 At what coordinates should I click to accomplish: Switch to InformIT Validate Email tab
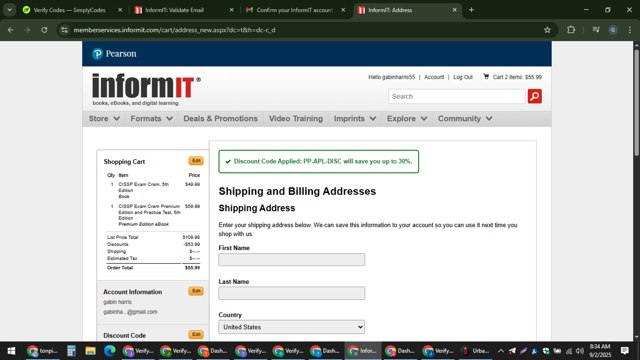(x=174, y=10)
